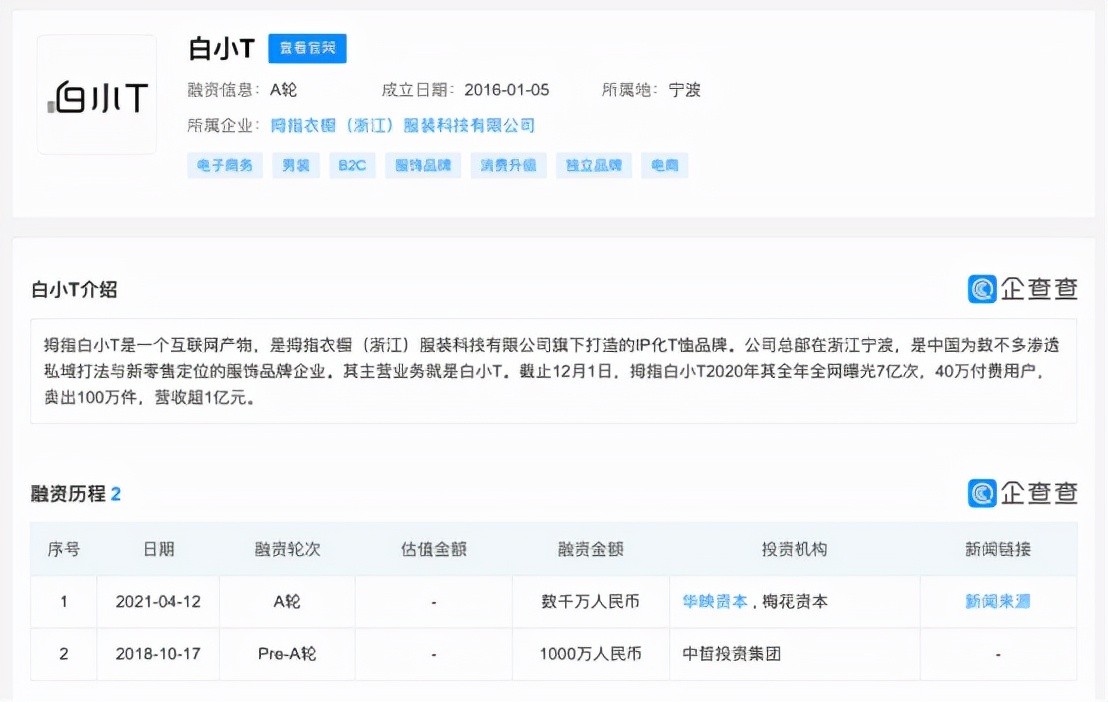Image resolution: width=1108 pixels, height=702 pixels.
Task: Click the 梅花资本 investor name
Action: point(795,602)
